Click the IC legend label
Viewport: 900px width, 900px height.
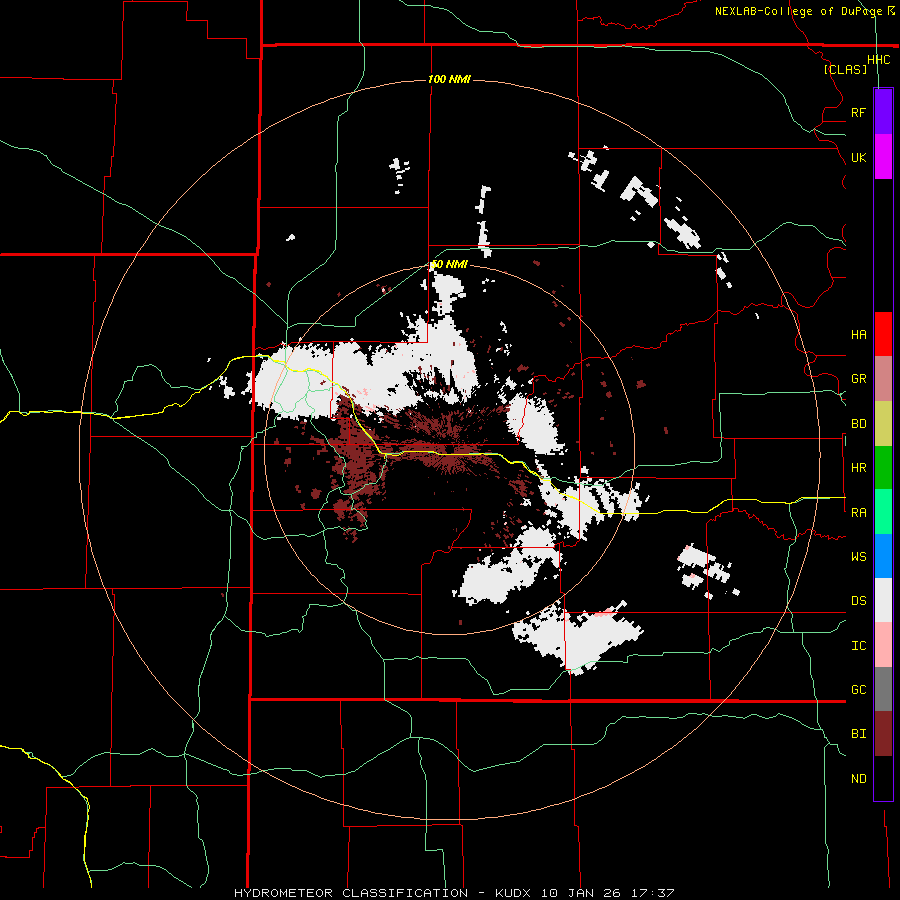click(x=858, y=646)
